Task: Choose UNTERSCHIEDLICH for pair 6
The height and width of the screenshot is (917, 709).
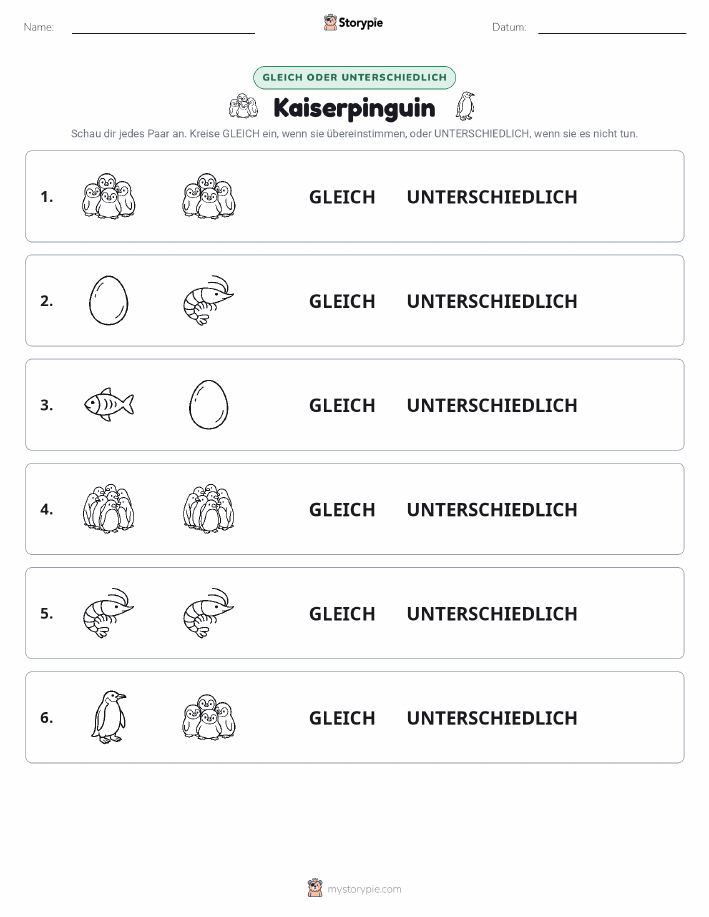Action: [492, 718]
